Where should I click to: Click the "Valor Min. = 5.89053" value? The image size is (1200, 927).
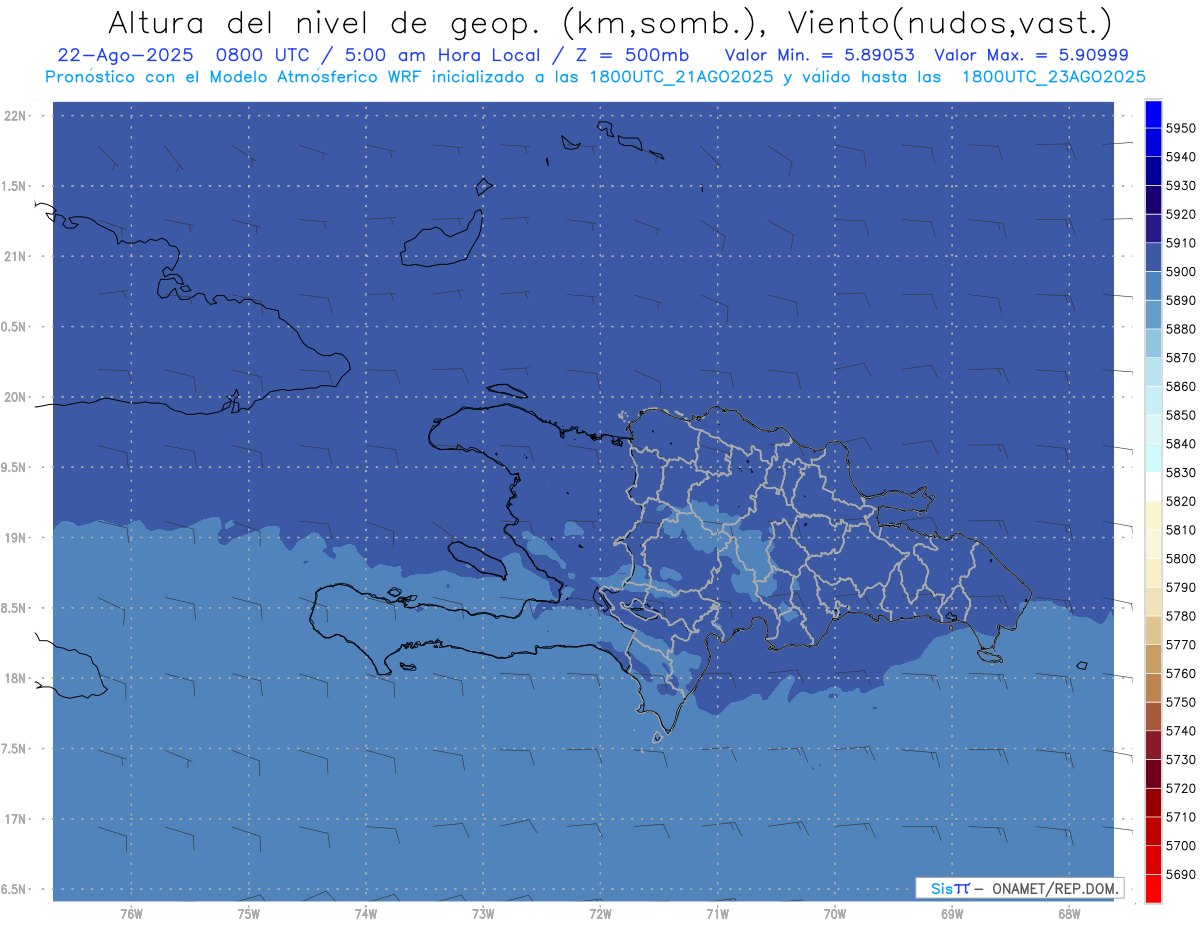point(819,55)
